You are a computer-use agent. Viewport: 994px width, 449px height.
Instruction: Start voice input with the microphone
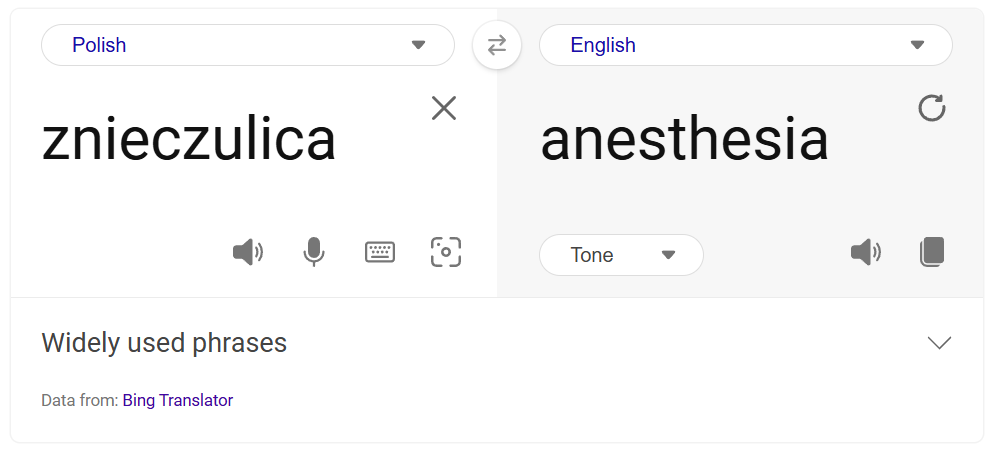point(314,252)
